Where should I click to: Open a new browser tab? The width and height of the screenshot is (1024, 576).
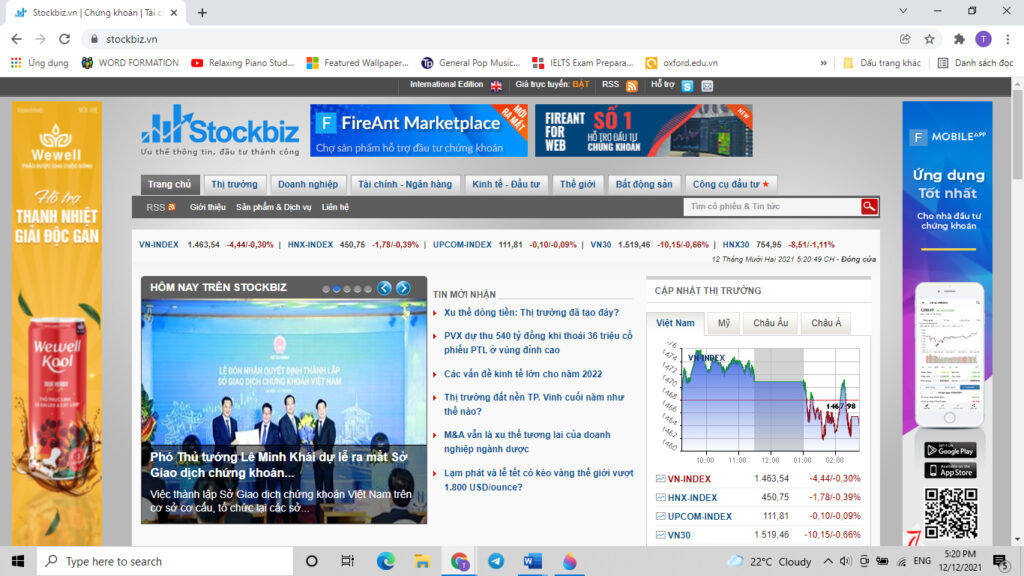202,12
